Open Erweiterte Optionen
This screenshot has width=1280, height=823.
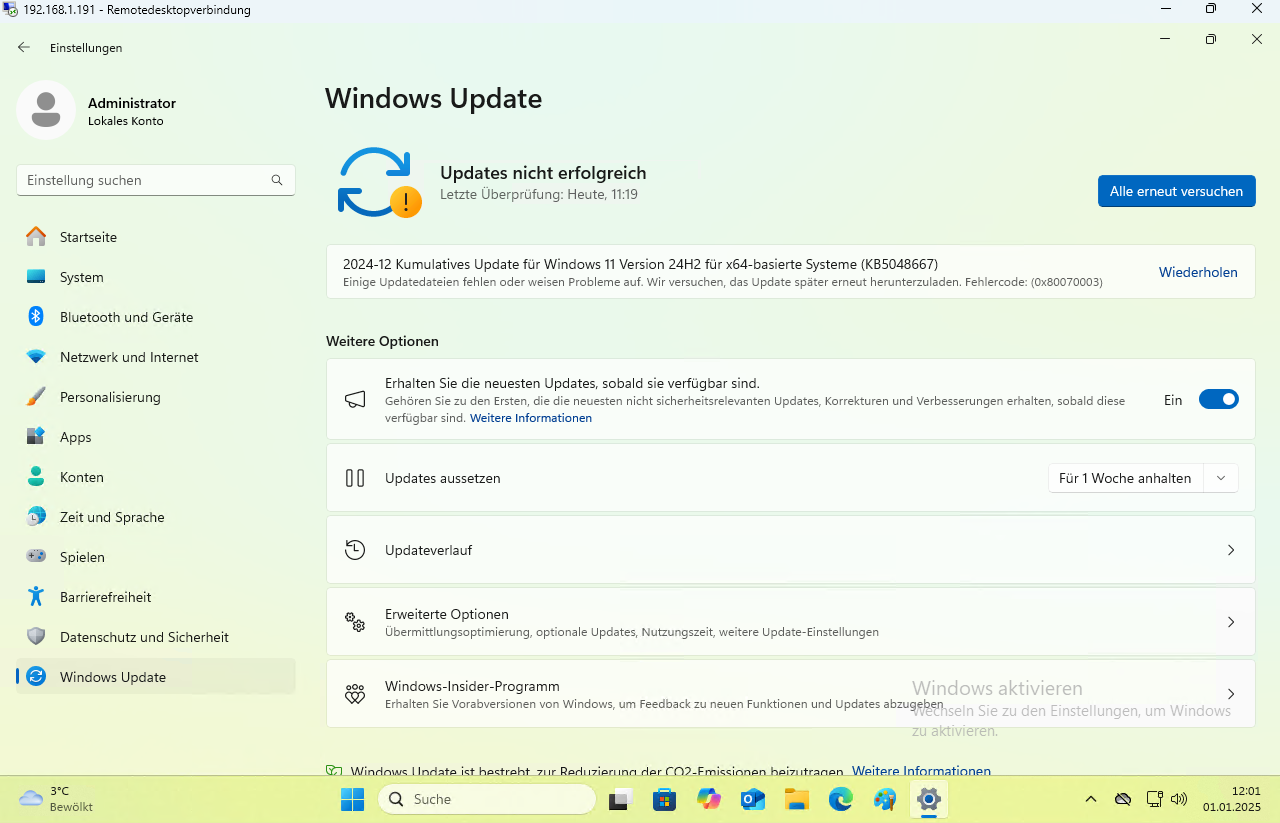point(790,622)
